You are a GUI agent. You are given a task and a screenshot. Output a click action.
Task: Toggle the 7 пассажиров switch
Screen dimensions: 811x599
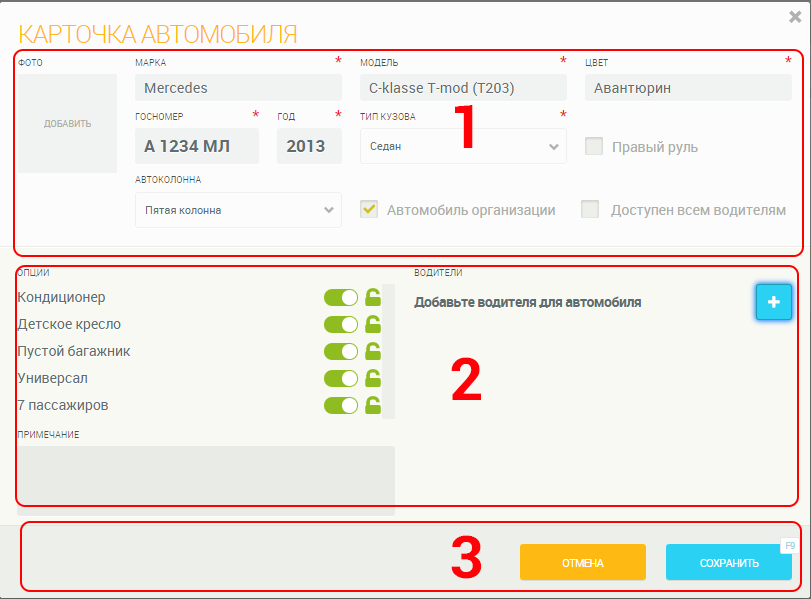341,405
